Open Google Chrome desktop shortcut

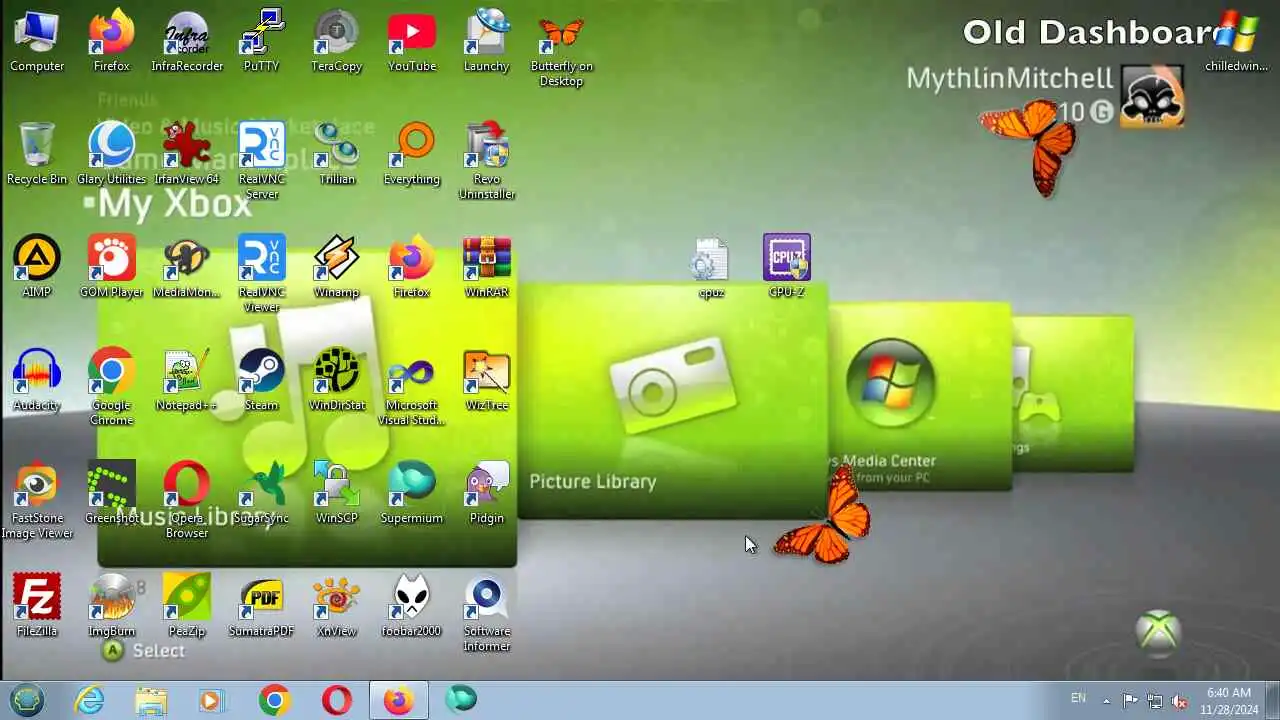pos(112,388)
